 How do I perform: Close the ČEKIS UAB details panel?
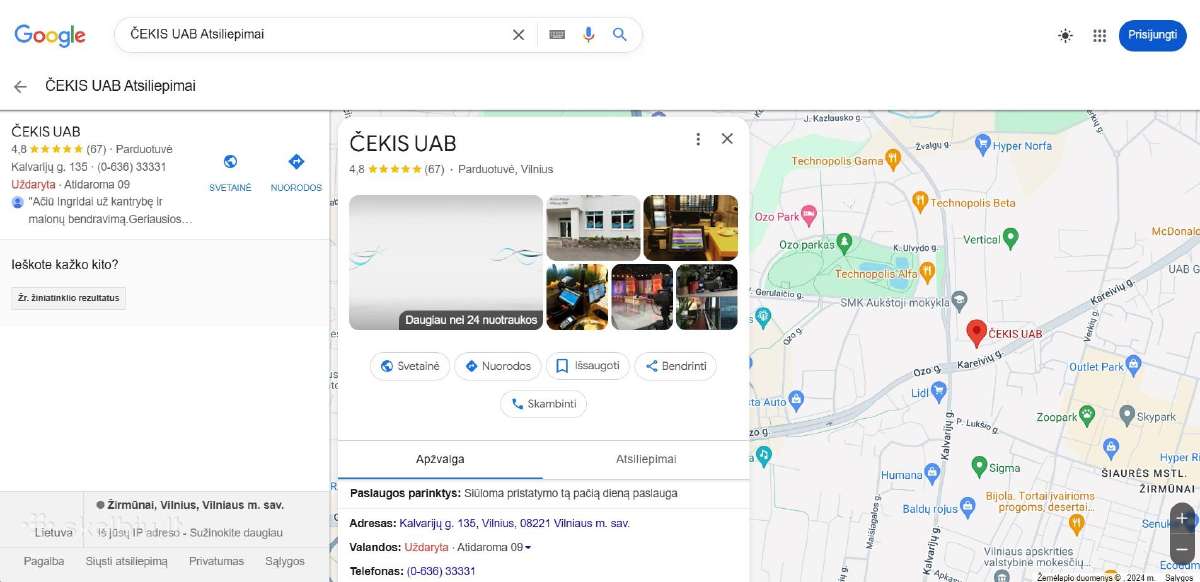pyautogui.click(x=727, y=139)
